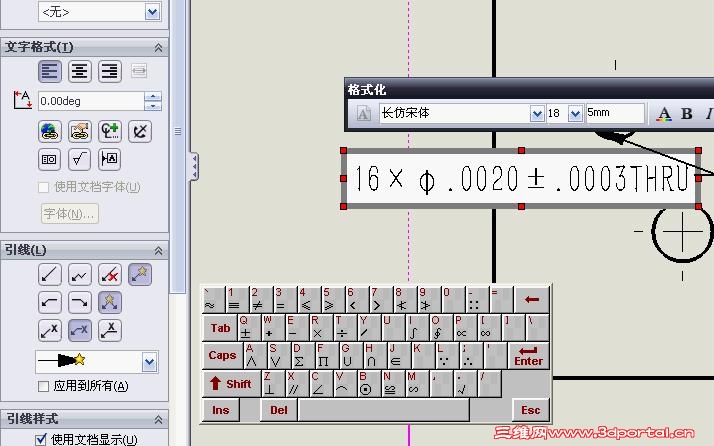Toggle bold in the format toolbar
714x446 pixels.
[x=686, y=113]
